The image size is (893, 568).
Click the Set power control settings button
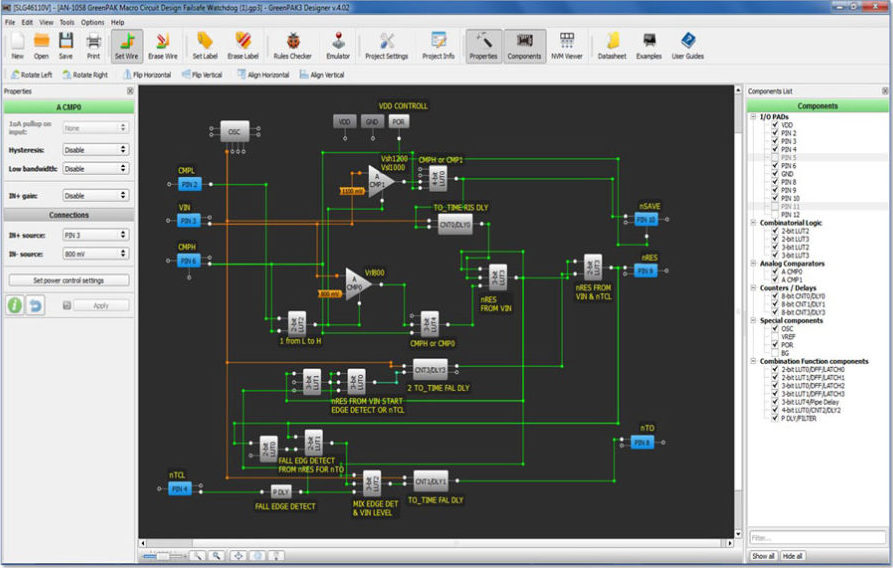tap(69, 280)
